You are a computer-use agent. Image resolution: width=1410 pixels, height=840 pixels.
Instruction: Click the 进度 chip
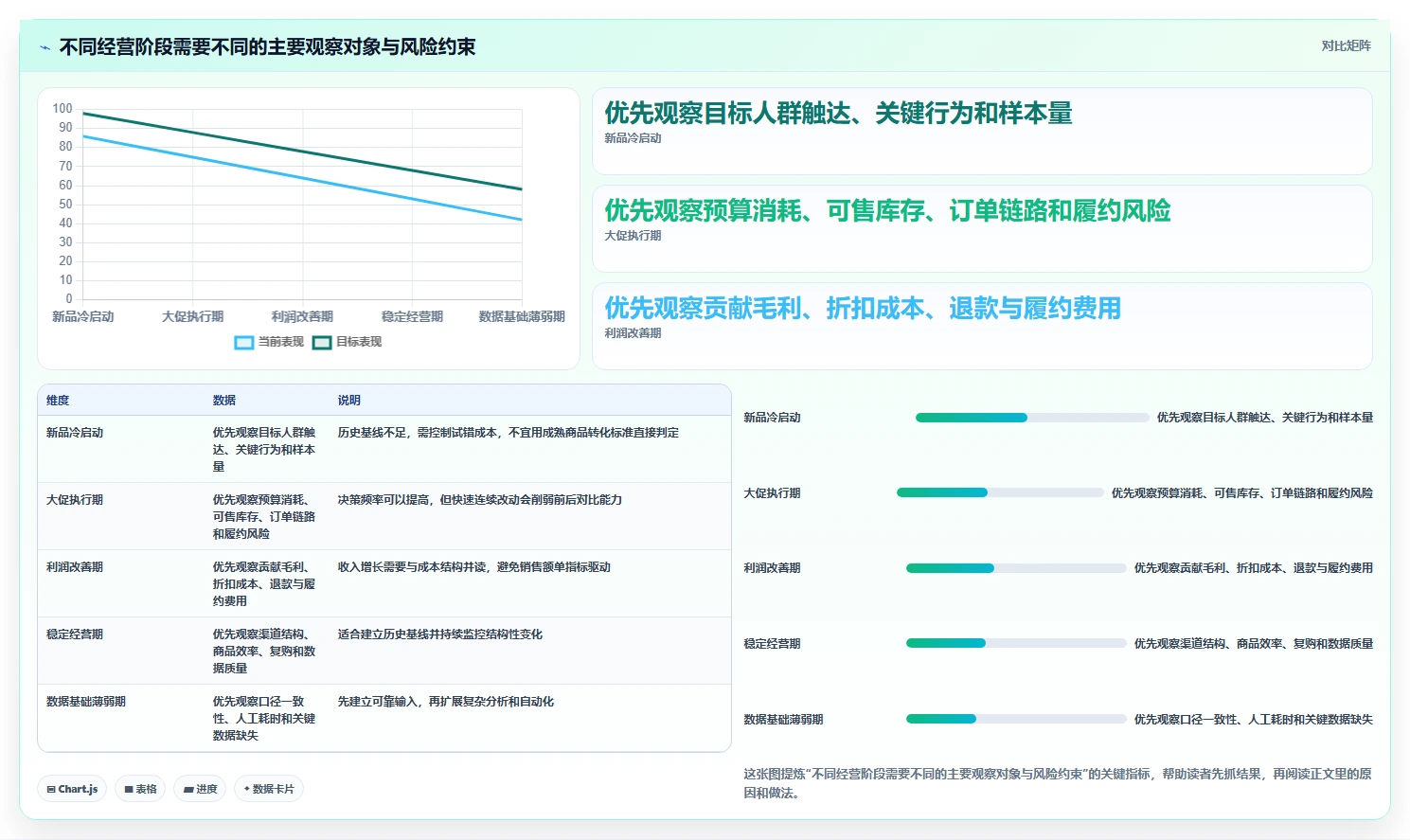[200, 789]
